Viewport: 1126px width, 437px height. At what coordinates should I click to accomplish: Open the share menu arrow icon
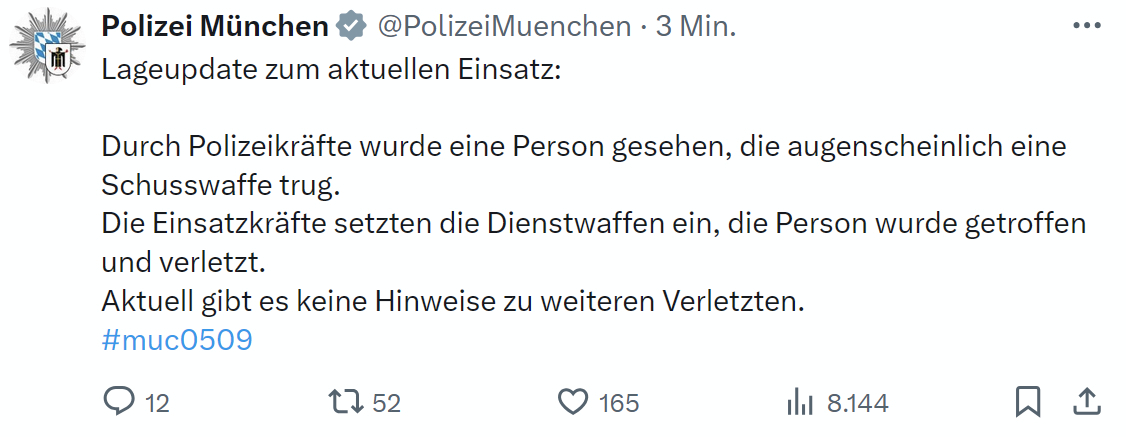point(1086,401)
